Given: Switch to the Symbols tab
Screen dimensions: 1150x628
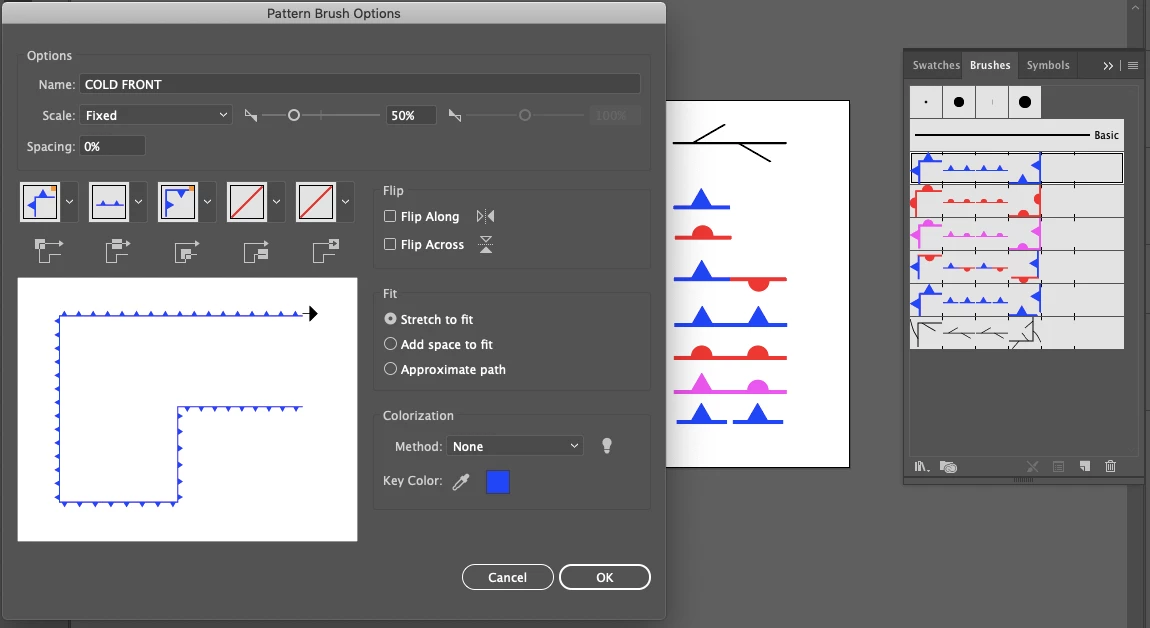Looking at the screenshot, I should click(1047, 65).
